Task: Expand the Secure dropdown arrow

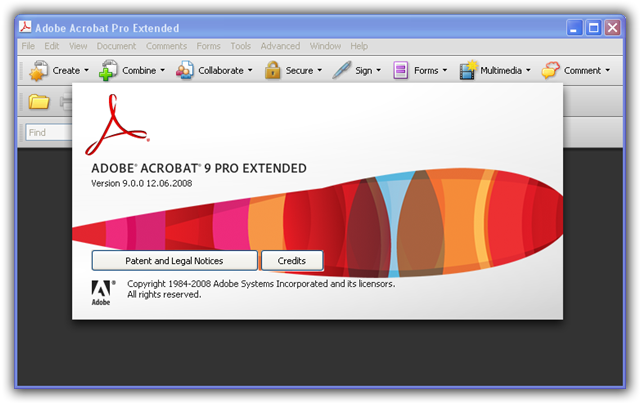Action: click(x=320, y=70)
